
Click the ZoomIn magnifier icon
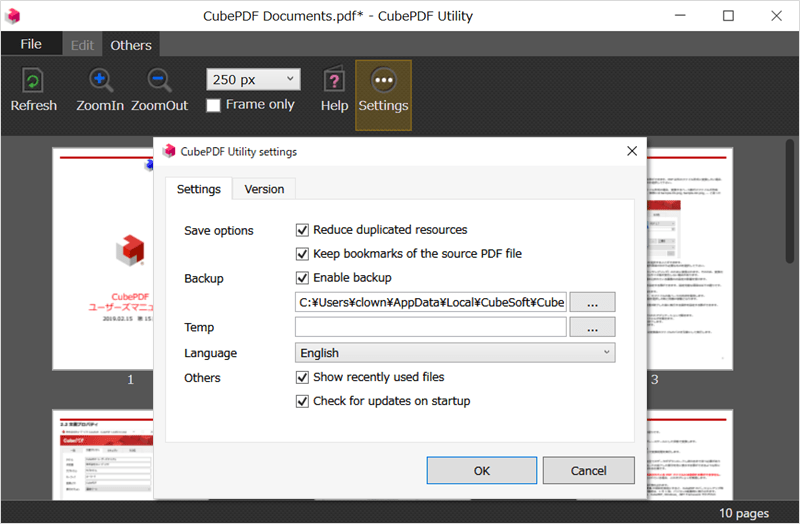[100, 81]
